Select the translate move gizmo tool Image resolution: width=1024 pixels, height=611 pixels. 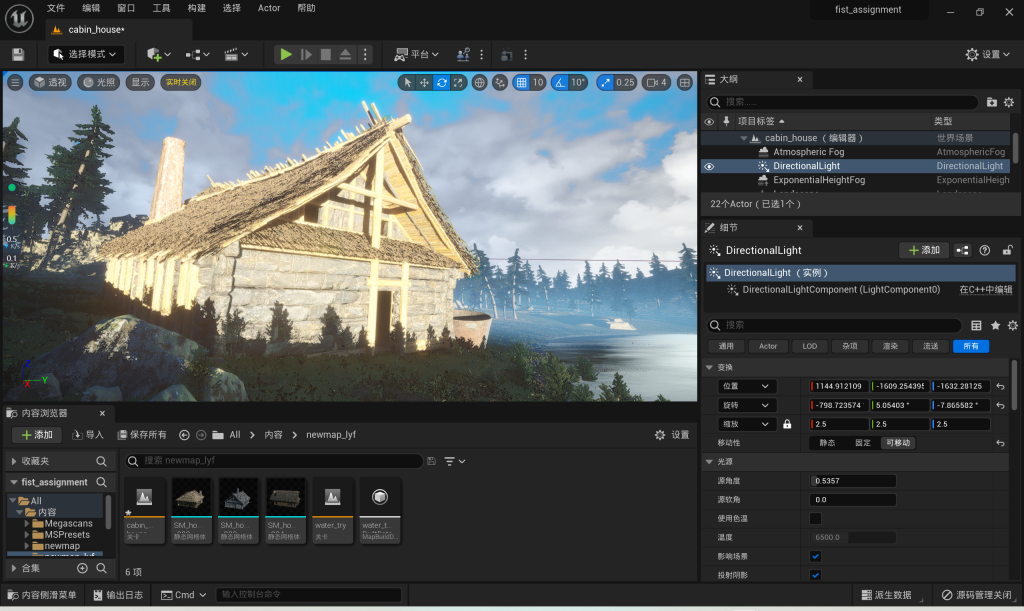tap(424, 82)
